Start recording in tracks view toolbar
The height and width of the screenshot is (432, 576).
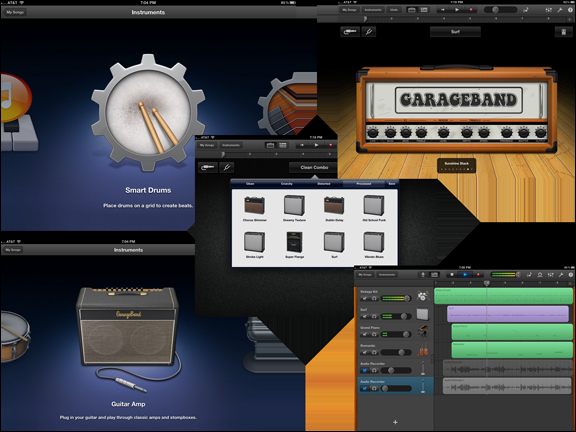point(478,274)
